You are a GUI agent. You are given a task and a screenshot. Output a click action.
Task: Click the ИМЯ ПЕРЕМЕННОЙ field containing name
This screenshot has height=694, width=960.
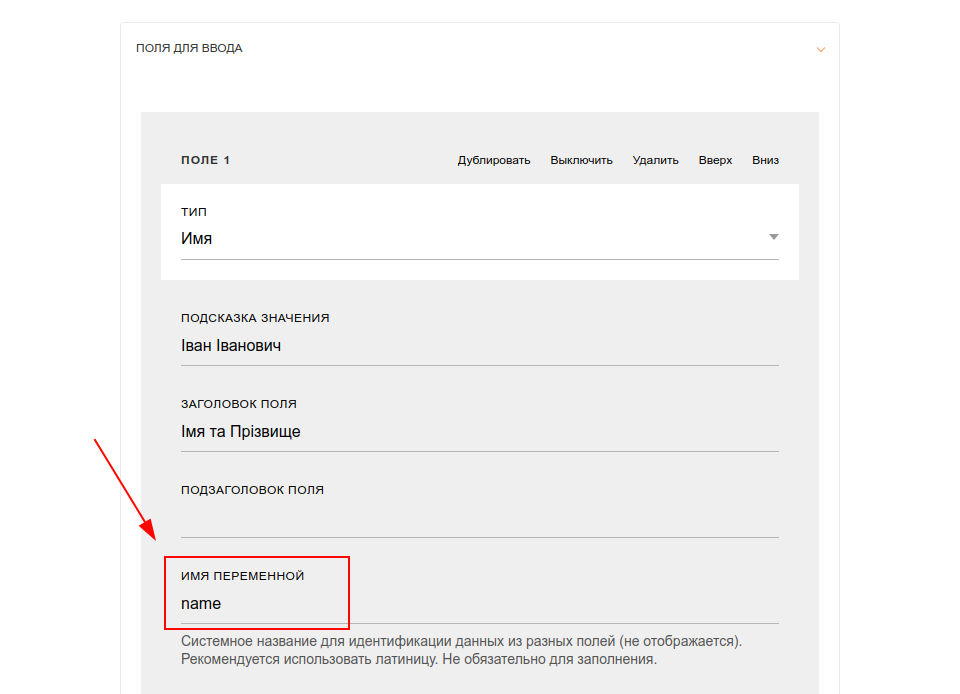click(x=479, y=605)
